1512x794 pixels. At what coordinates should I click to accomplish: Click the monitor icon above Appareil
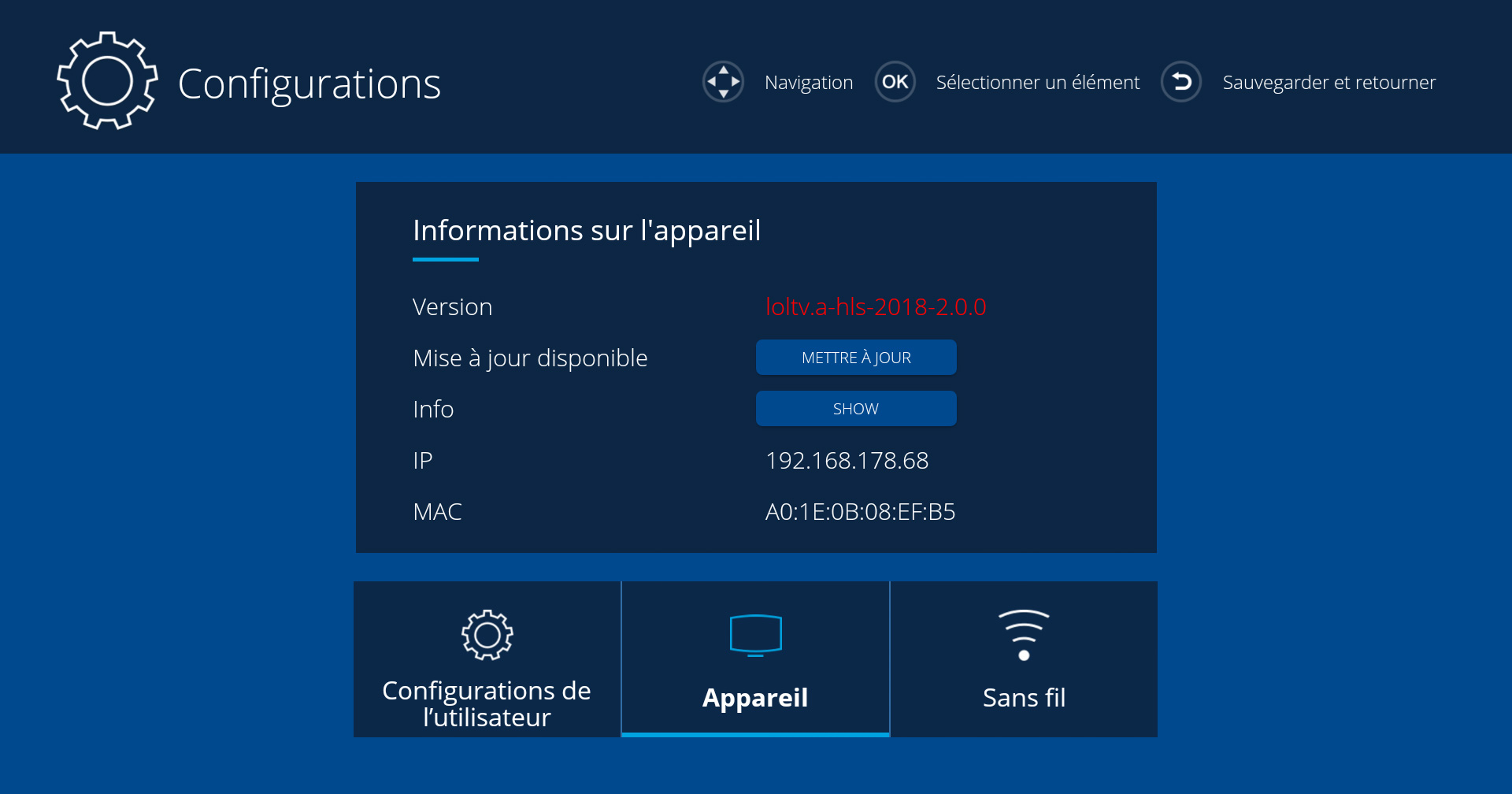pos(755,635)
